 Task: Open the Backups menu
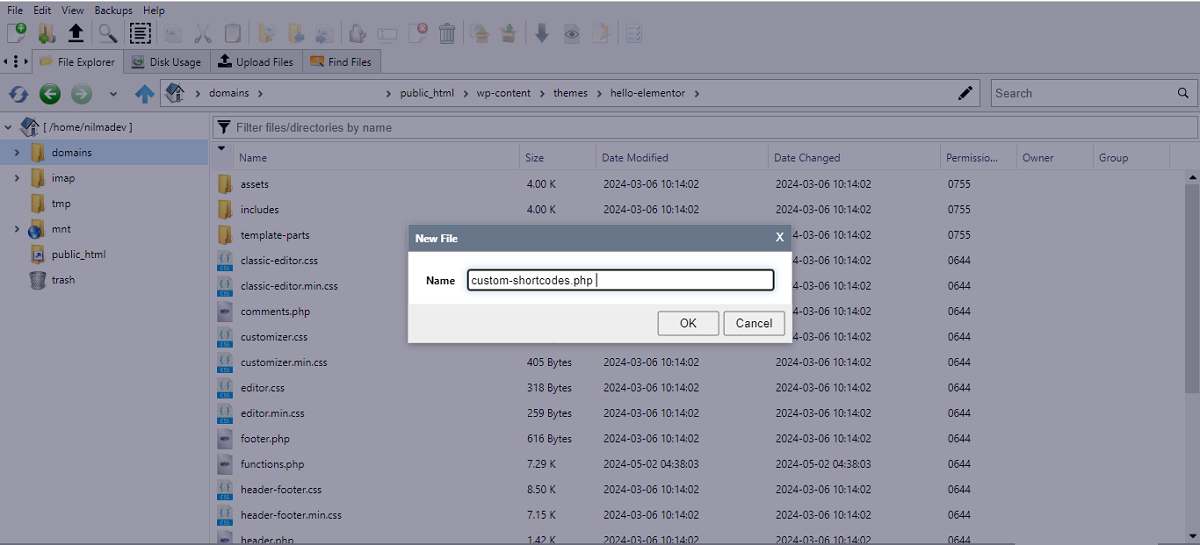point(113,10)
